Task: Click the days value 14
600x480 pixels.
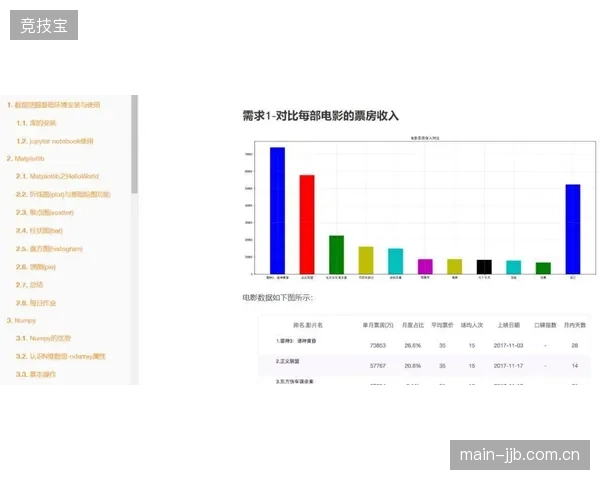Action: tap(575, 366)
